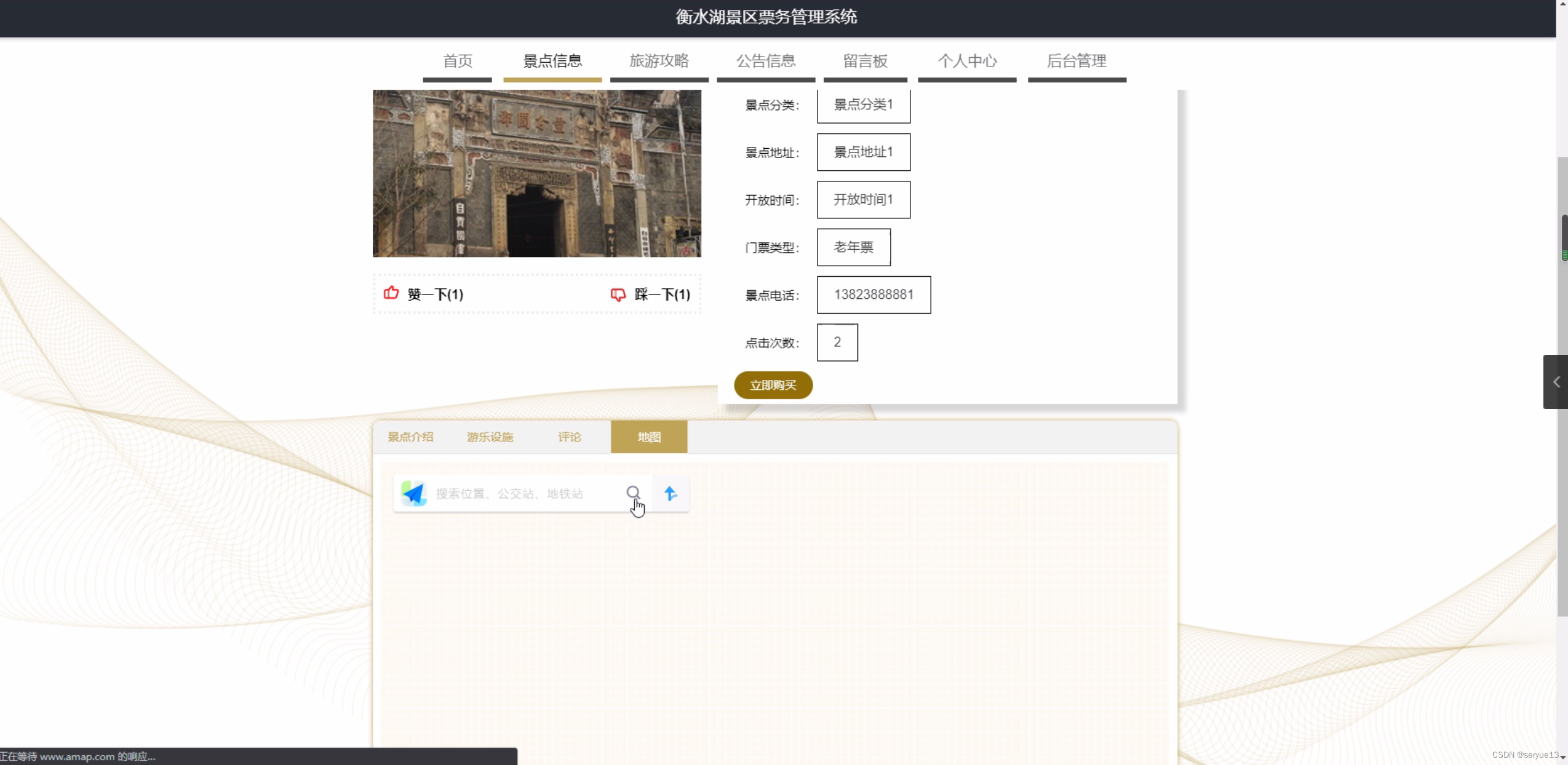Open 个人中心 in navigation
The width and height of the screenshot is (1568, 765).
[x=967, y=61]
